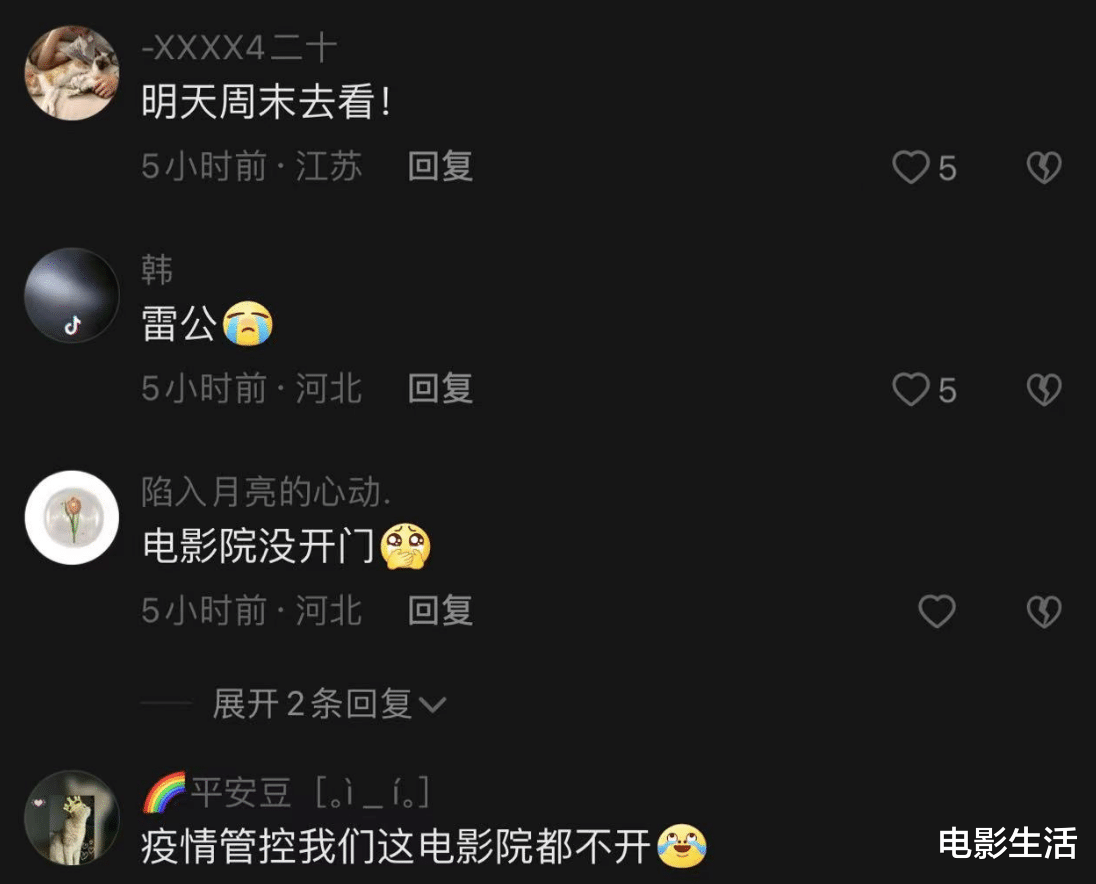Open 陷入月亮的心动. flower avatar
This screenshot has height=884, width=1096.
point(72,518)
